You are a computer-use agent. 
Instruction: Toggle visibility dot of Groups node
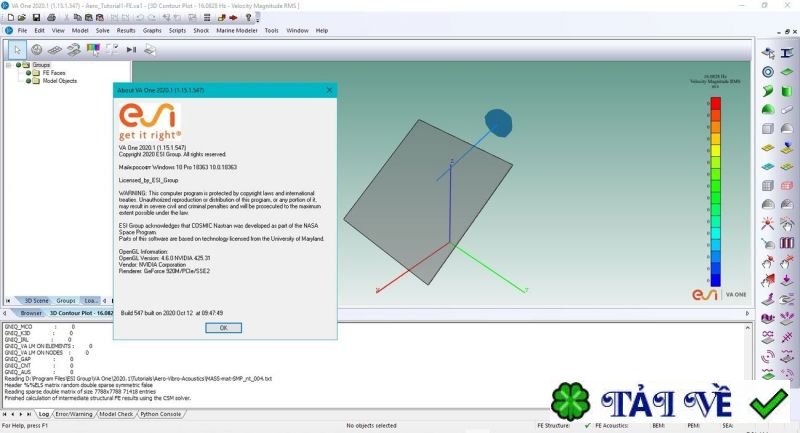18,65
